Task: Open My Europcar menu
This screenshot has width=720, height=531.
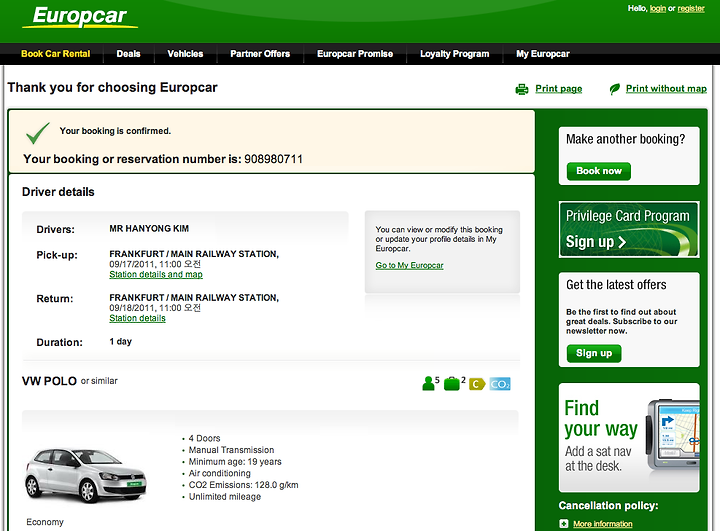Action: (543, 54)
